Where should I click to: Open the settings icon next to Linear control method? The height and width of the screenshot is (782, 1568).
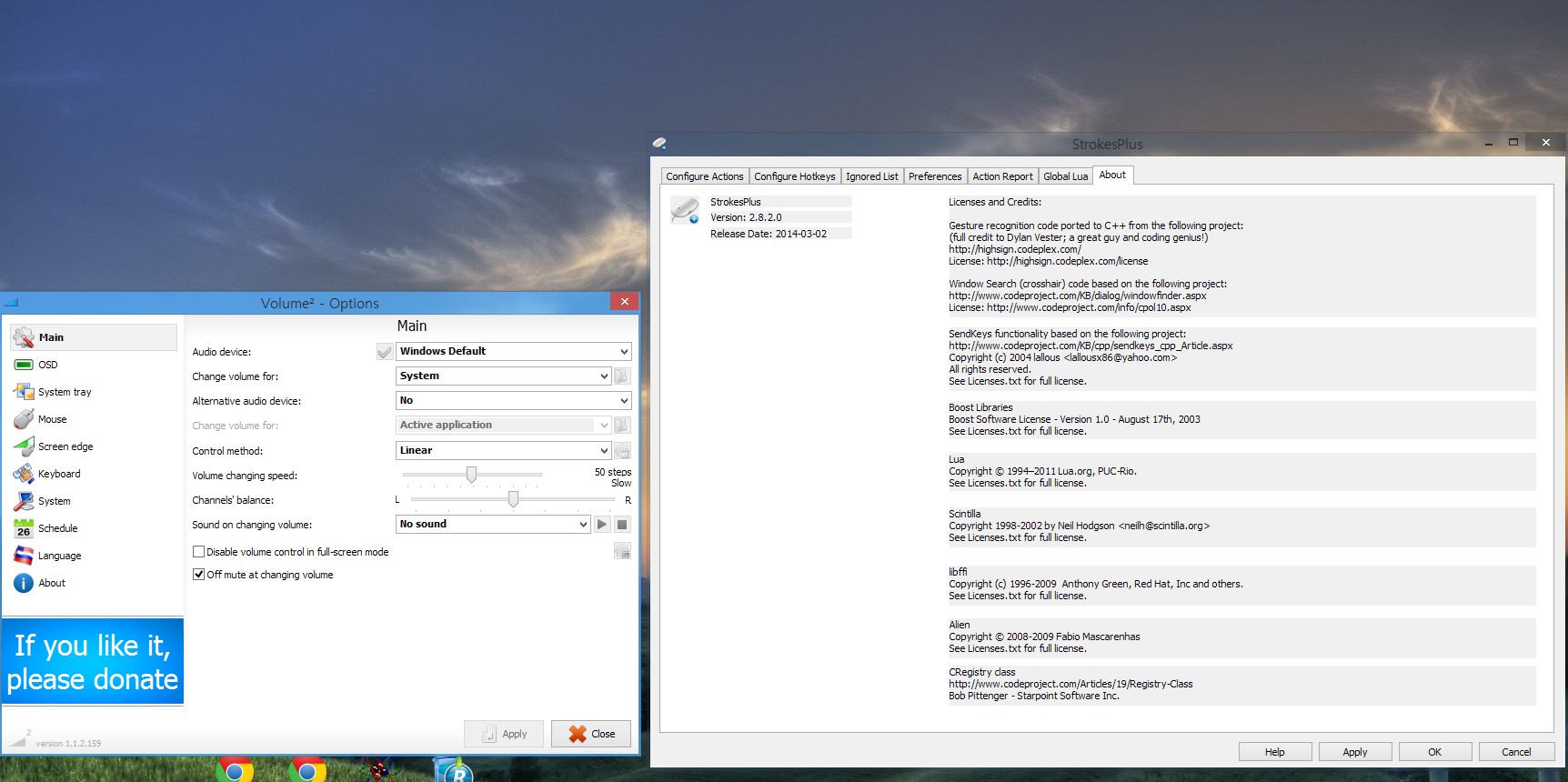coord(622,450)
